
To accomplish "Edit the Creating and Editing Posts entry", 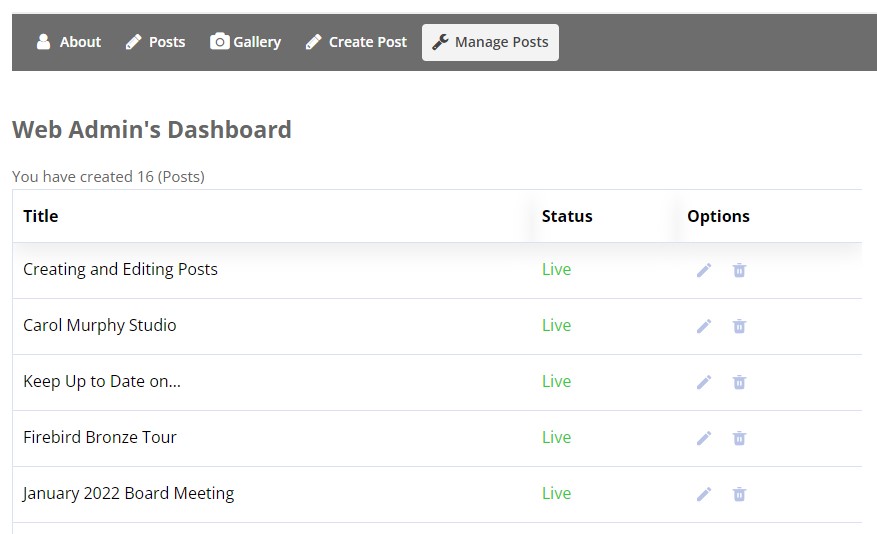I will click(704, 270).
